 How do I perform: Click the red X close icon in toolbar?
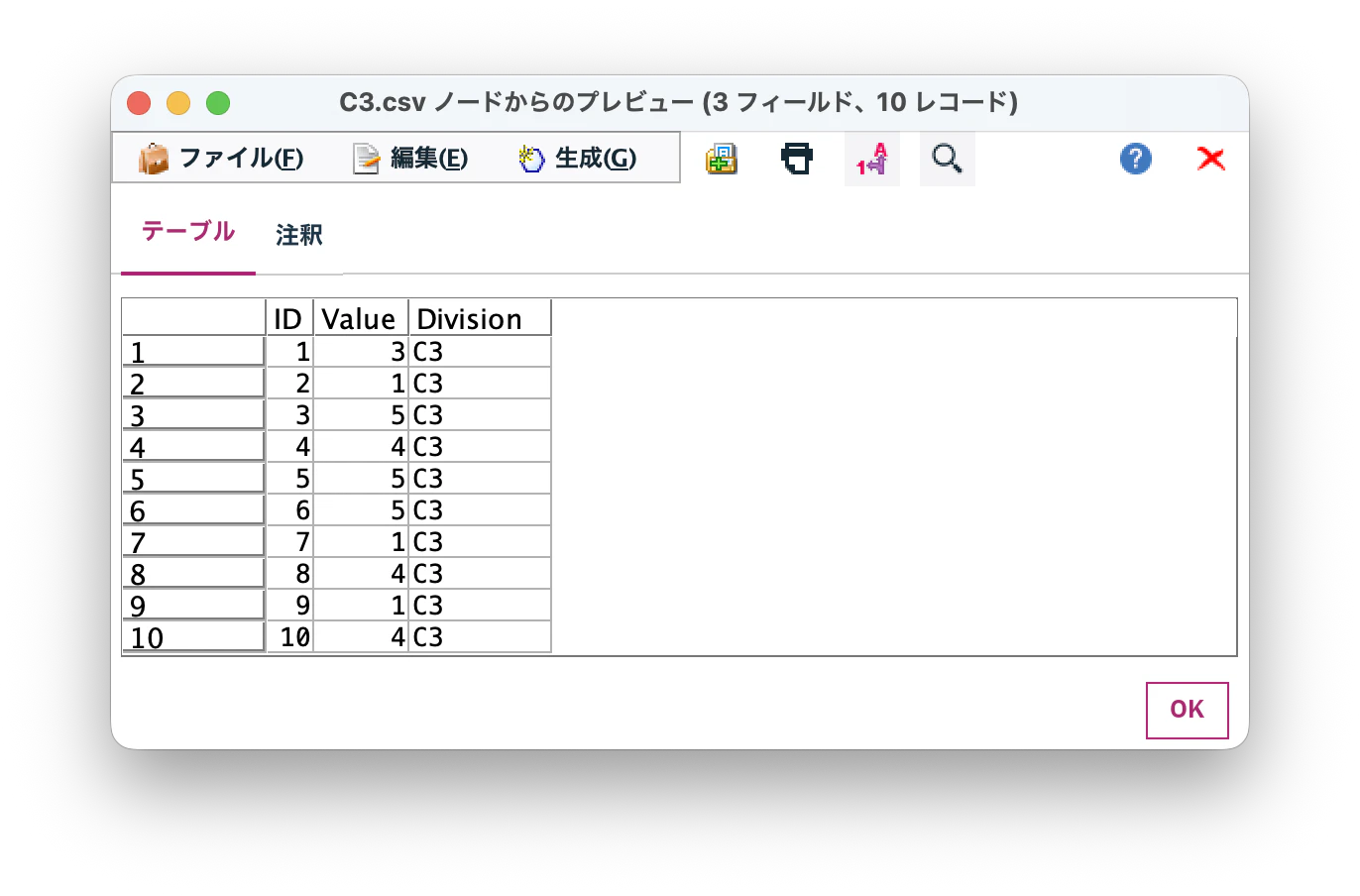[x=1211, y=159]
